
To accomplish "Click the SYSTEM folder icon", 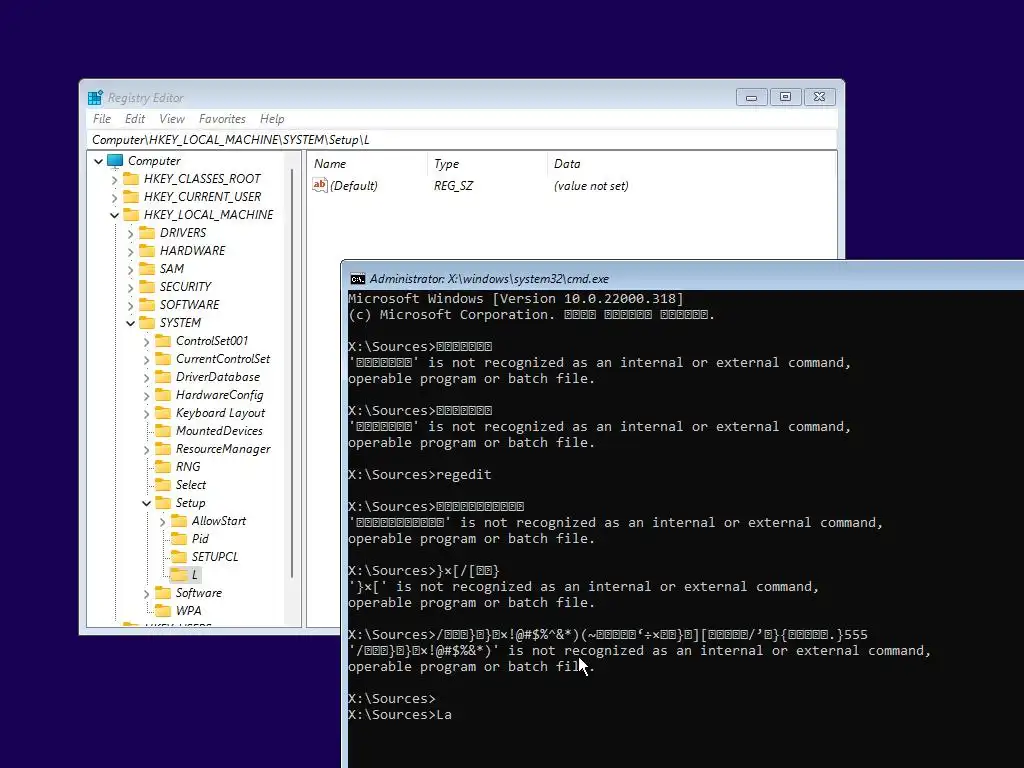I will pos(147,322).
